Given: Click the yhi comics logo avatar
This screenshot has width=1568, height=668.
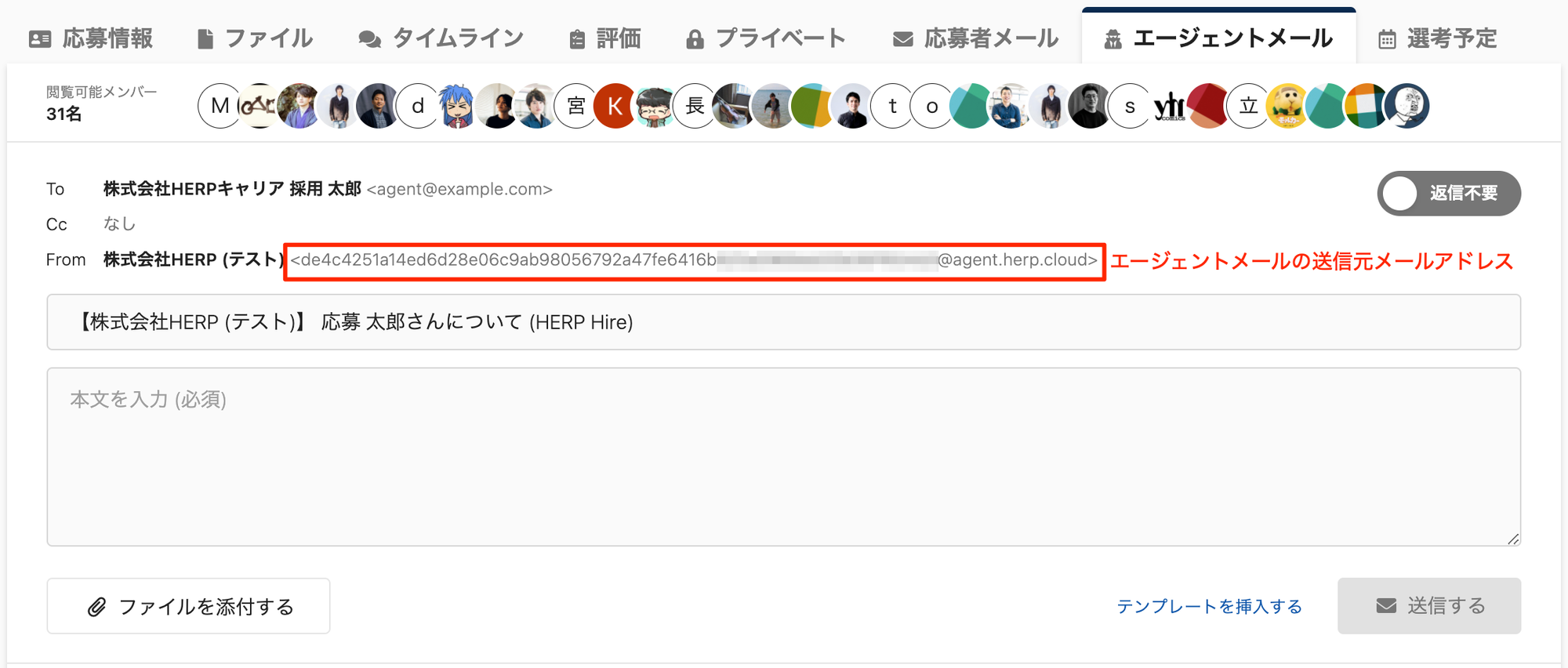Looking at the screenshot, I should (1170, 106).
